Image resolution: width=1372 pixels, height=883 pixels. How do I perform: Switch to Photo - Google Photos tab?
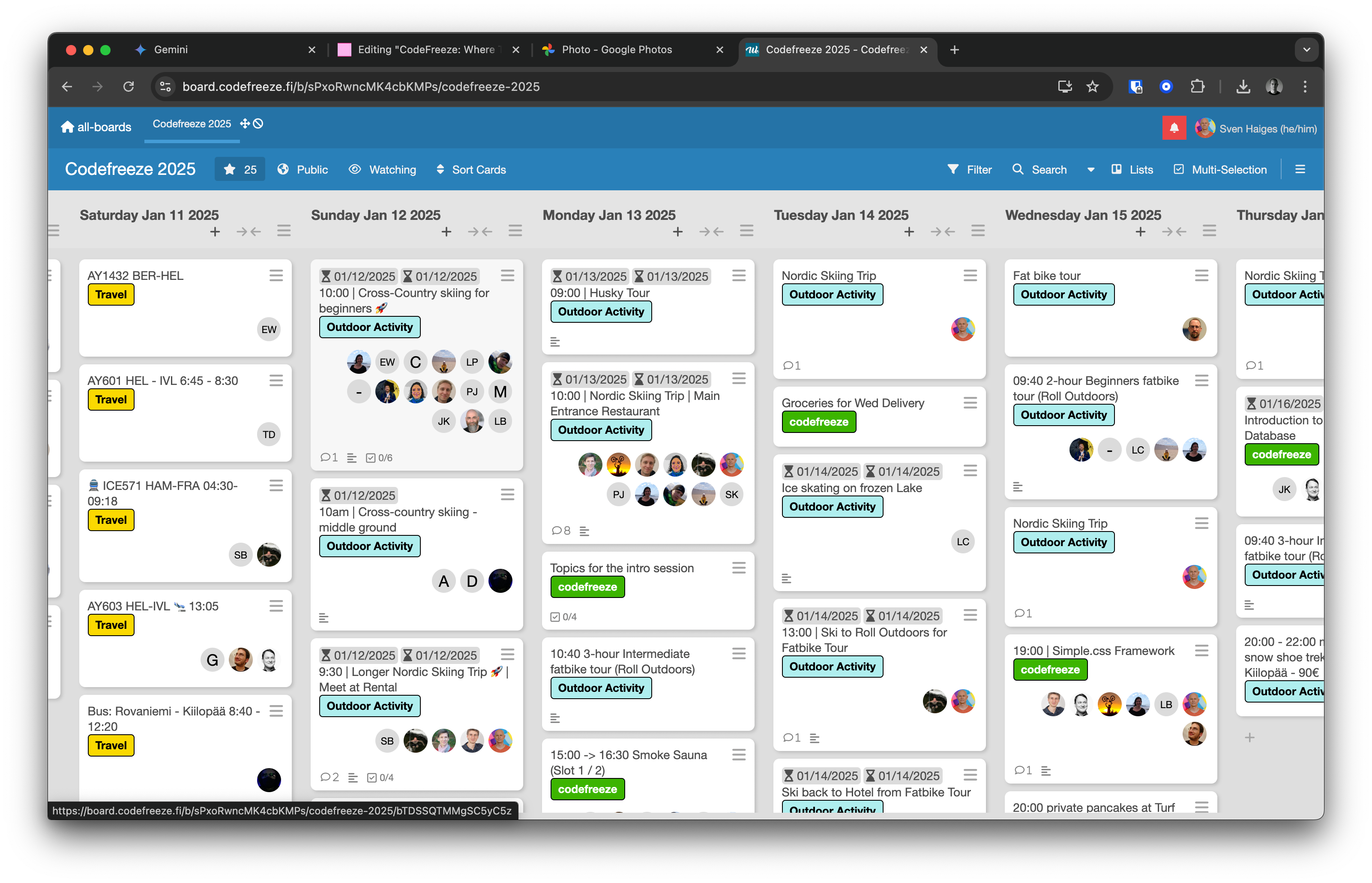click(x=616, y=50)
